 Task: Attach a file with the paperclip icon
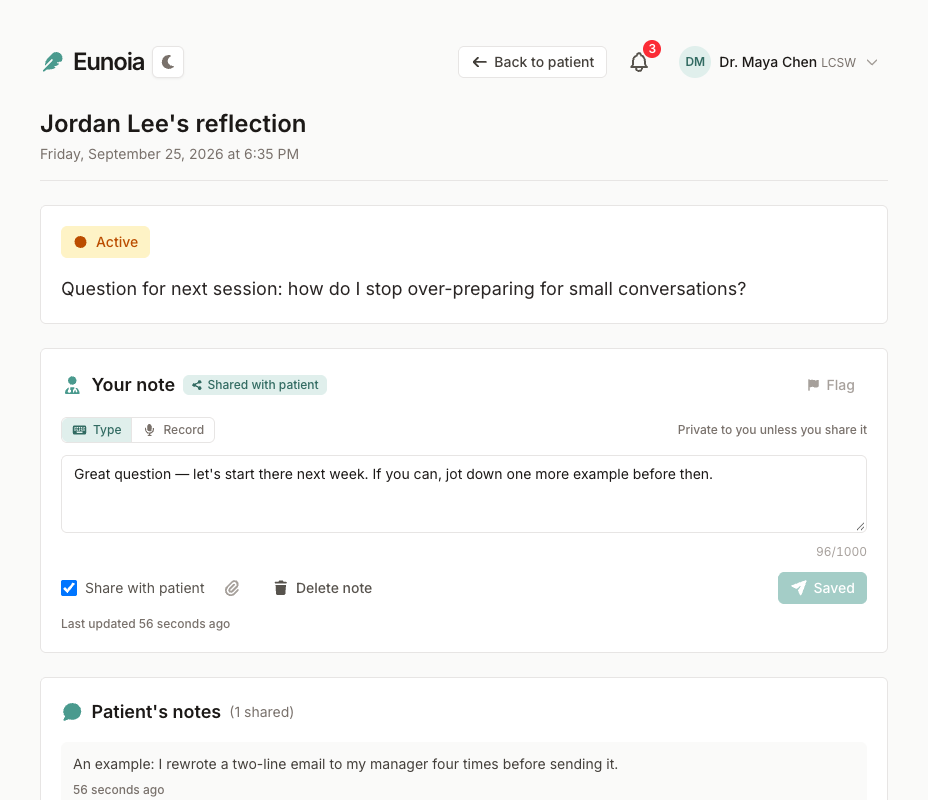[x=232, y=588]
